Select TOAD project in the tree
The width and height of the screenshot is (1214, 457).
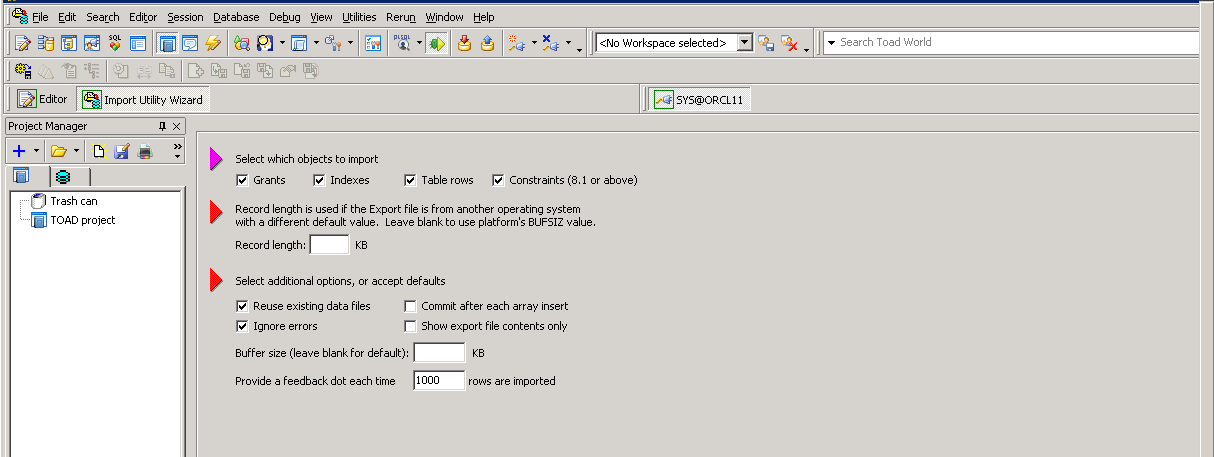click(82, 220)
